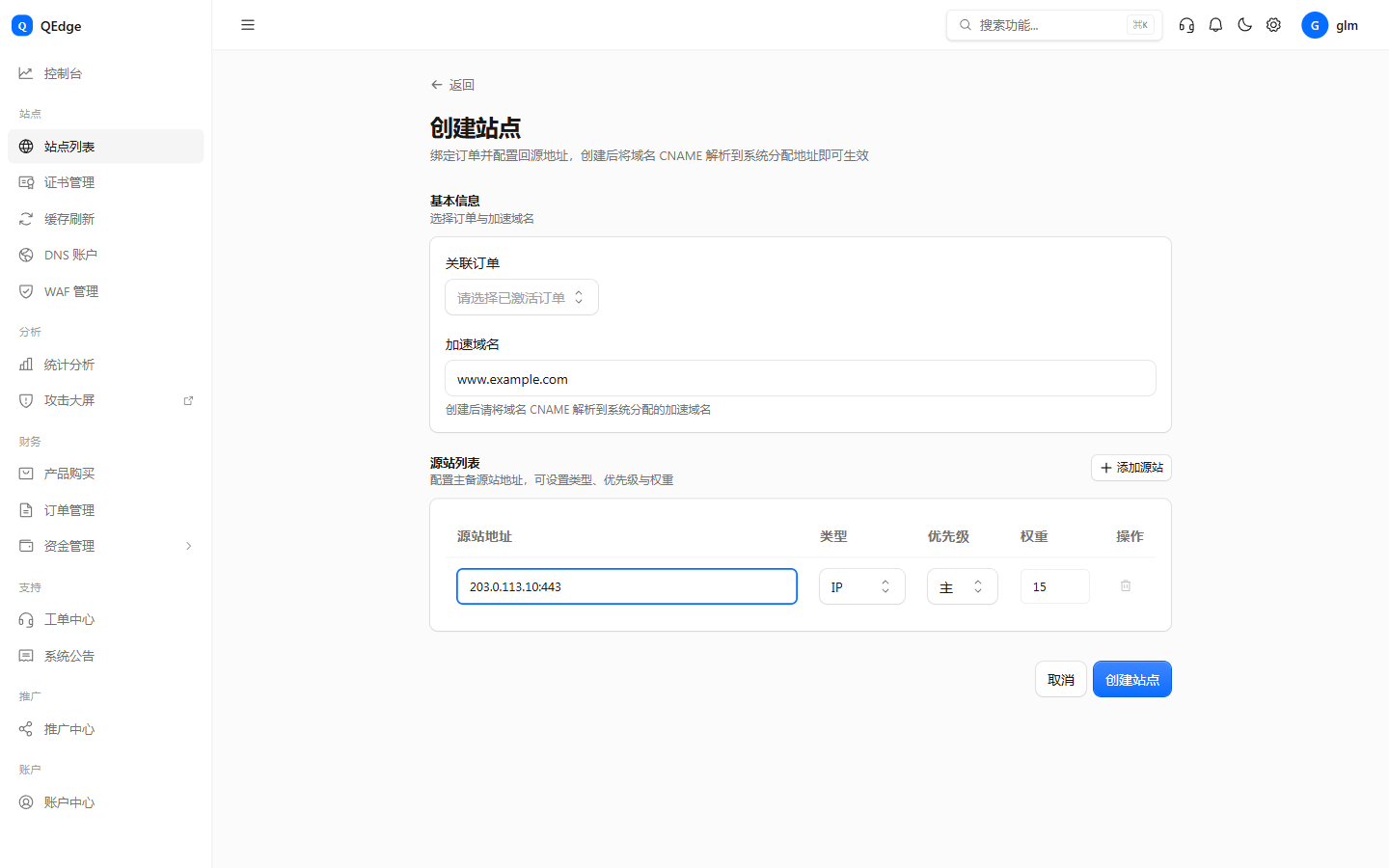Click 取消 to cancel
The height and width of the screenshot is (868, 1389).
pos(1061,679)
